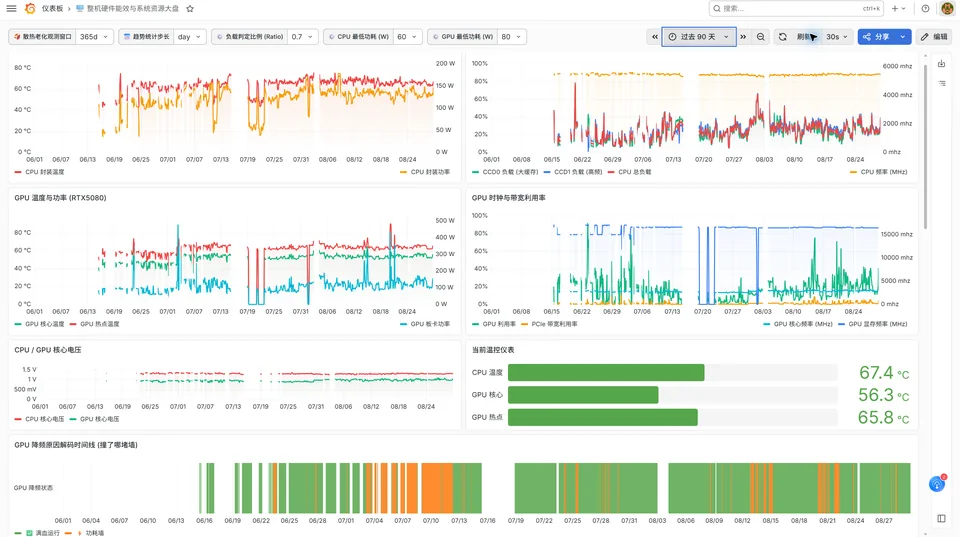Shift time range forward with double-right arrow
The width and height of the screenshot is (960, 537).
743,37
